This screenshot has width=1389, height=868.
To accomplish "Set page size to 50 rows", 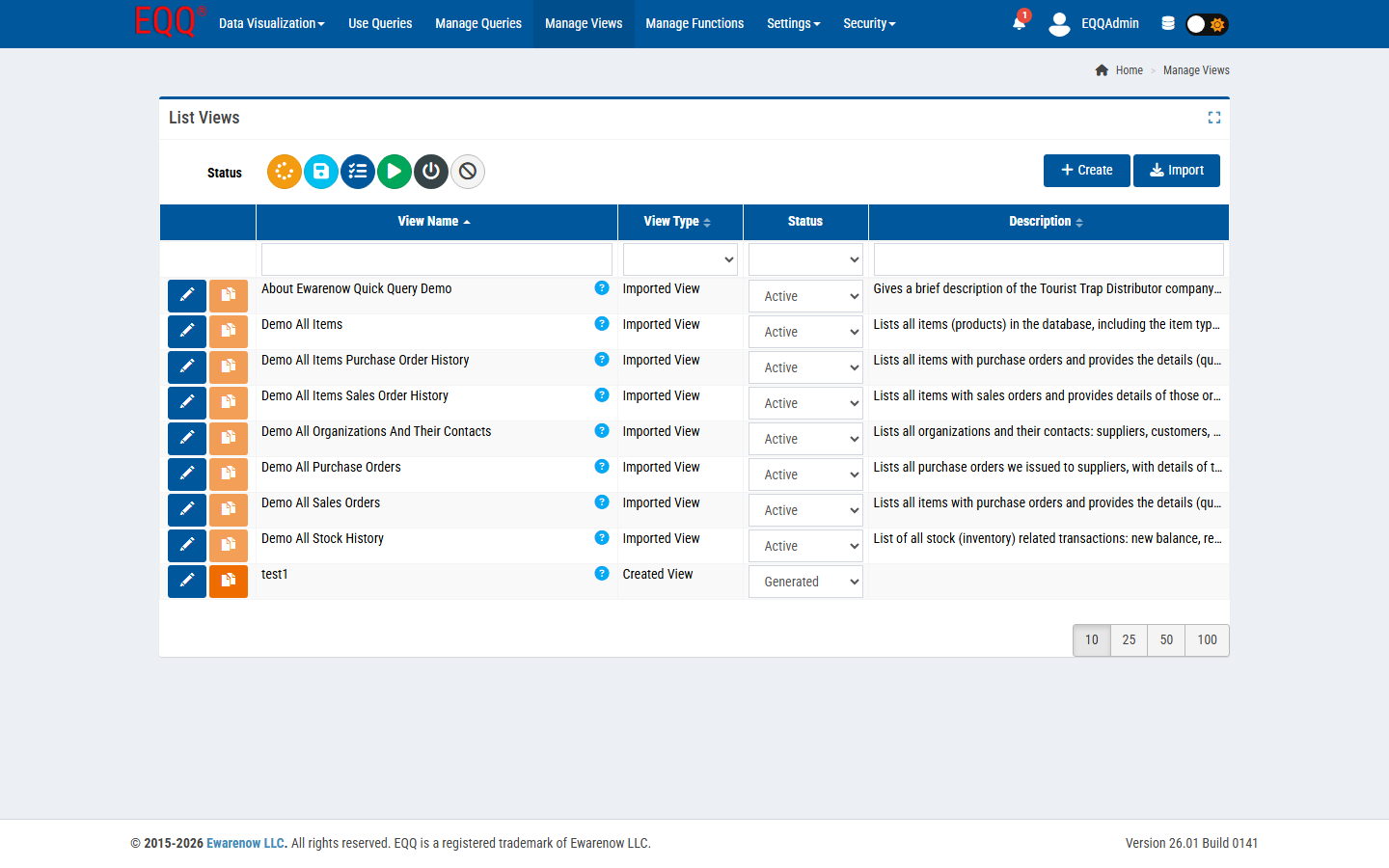I will [x=1166, y=639].
